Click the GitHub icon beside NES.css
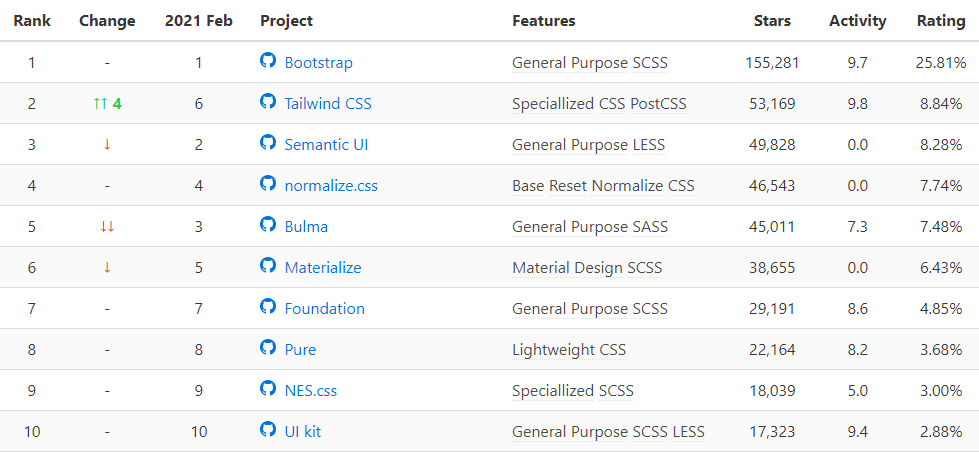 pyautogui.click(x=267, y=389)
